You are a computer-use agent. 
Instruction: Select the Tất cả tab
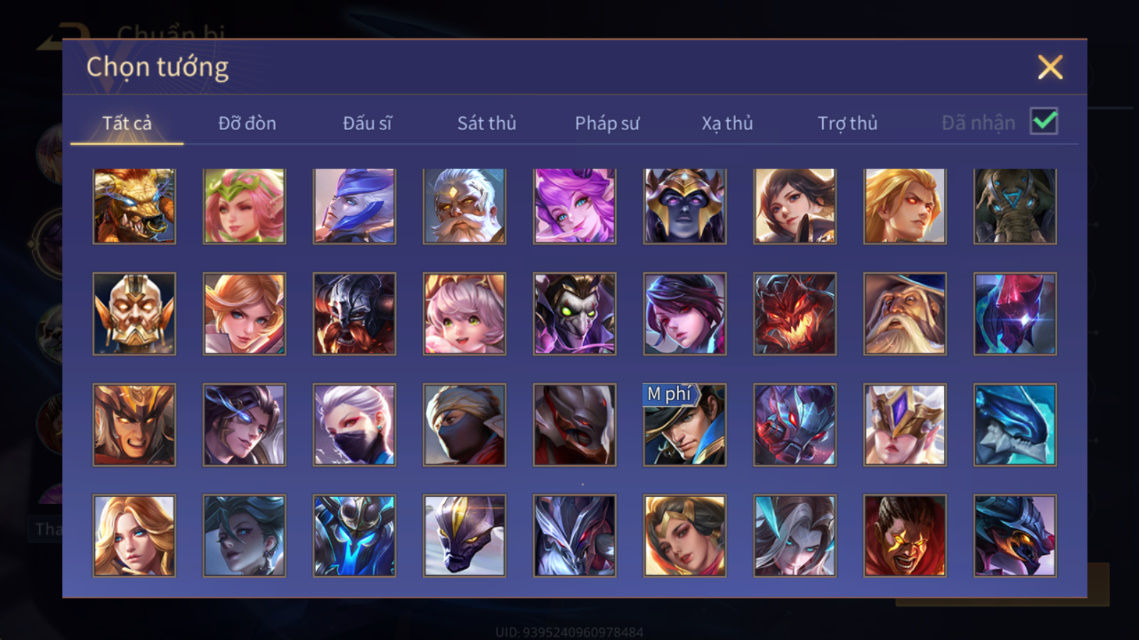(127, 123)
